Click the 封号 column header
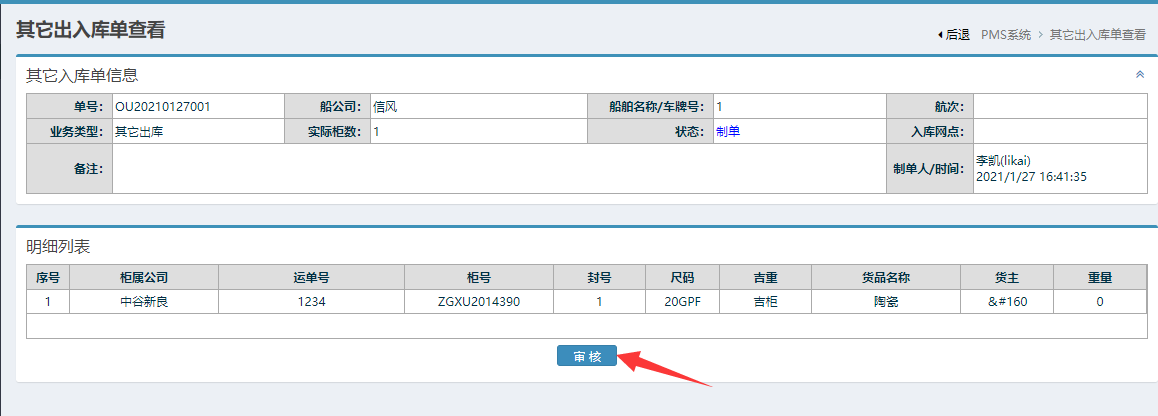This screenshot has height=416, width=1158. click(599, 277)
